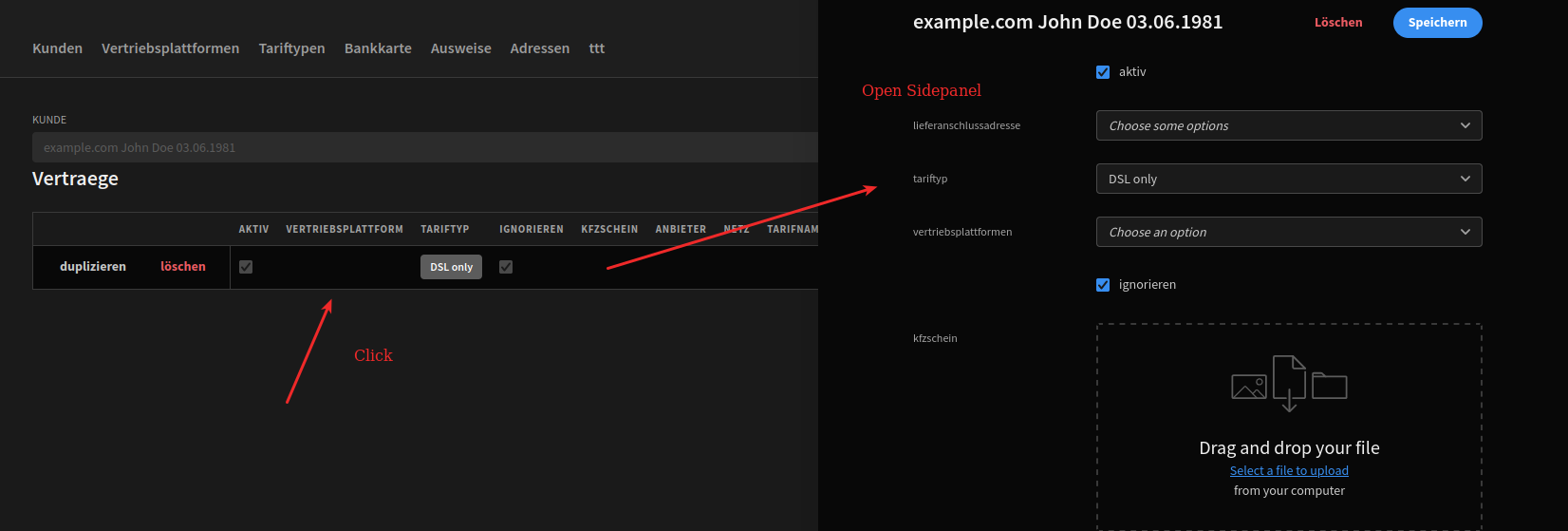The image size is (1568, 531).
Task: Open the lieferanschlussadresse dropdown
Action: (x=1288, y=125)
